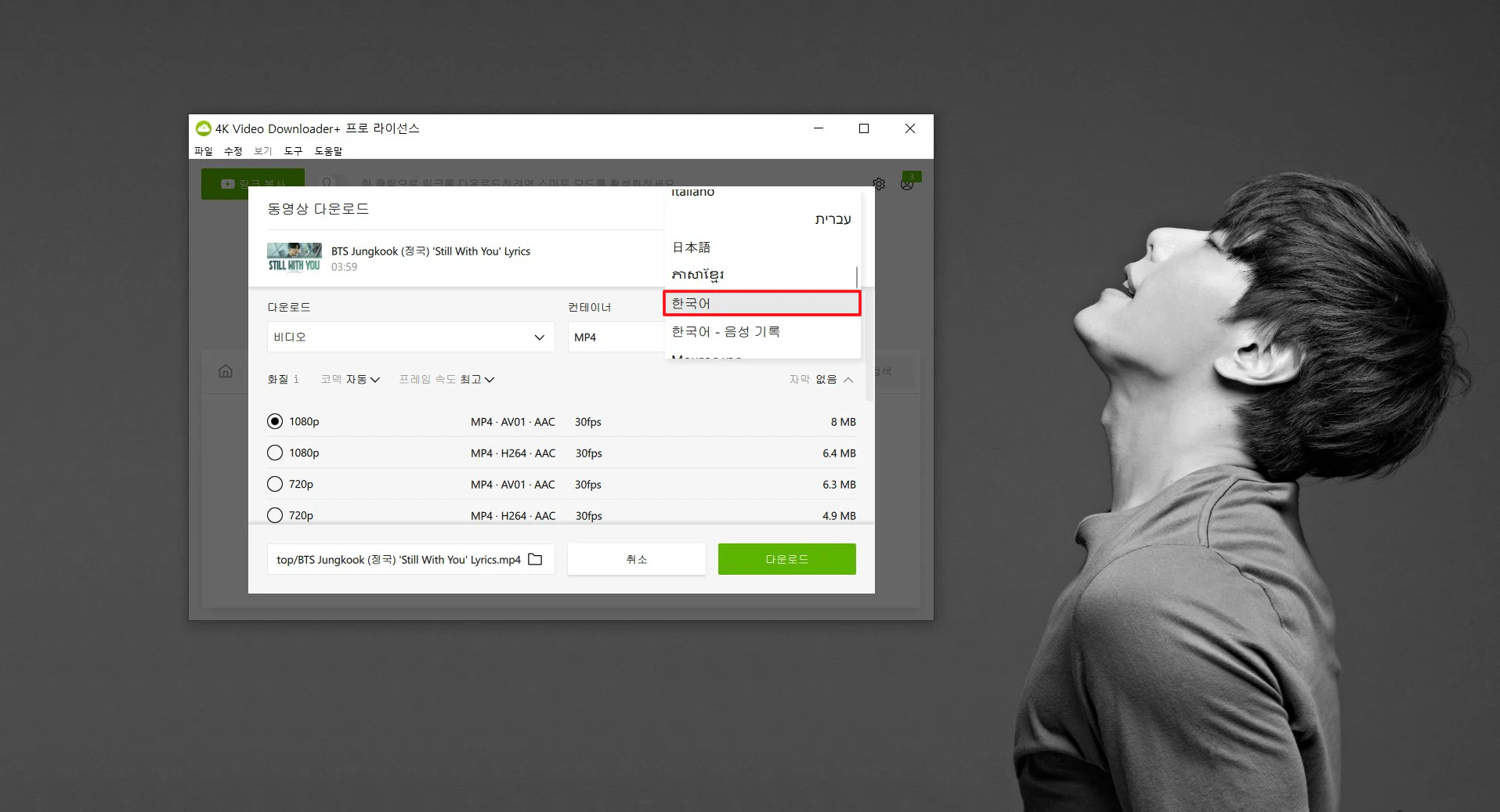
Task: Choose 日本語 from the subtitle list
Action: (762, 247)
